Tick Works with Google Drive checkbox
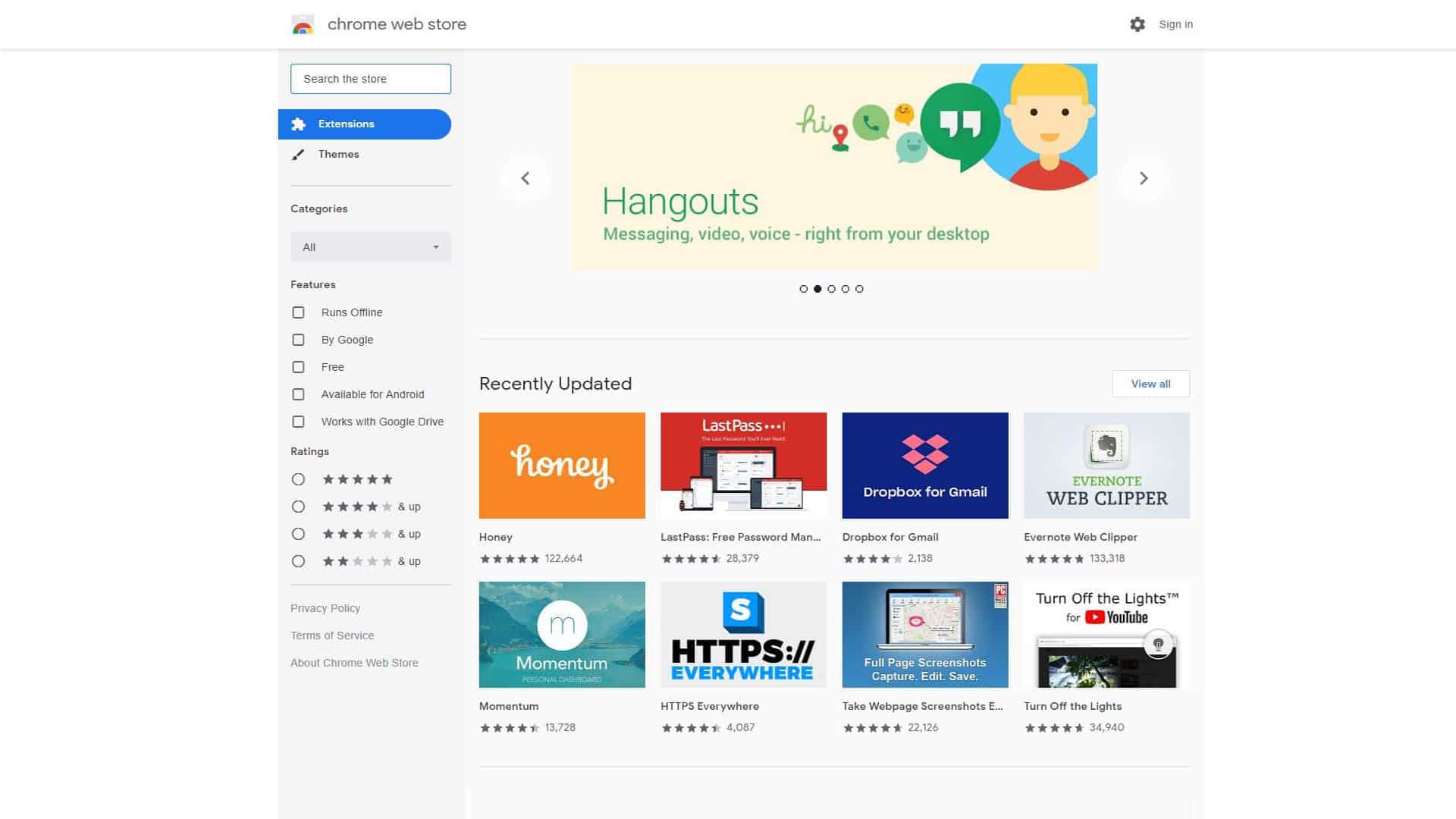The height and width of the screenshot is (819, 1456). 298,422
